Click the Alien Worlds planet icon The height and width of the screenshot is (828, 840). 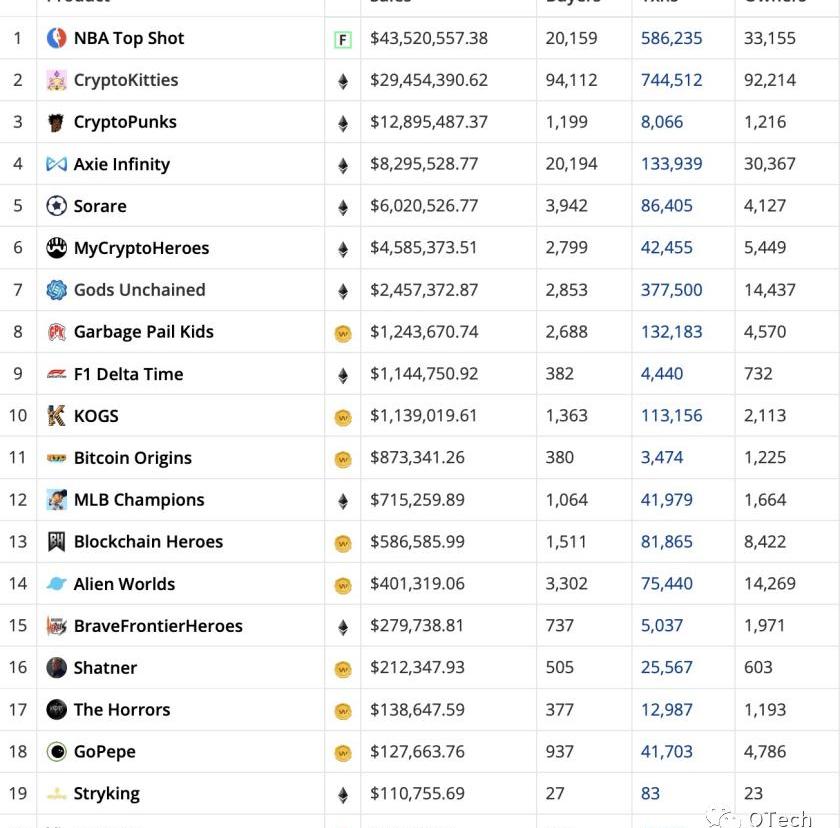pos(57,584)
